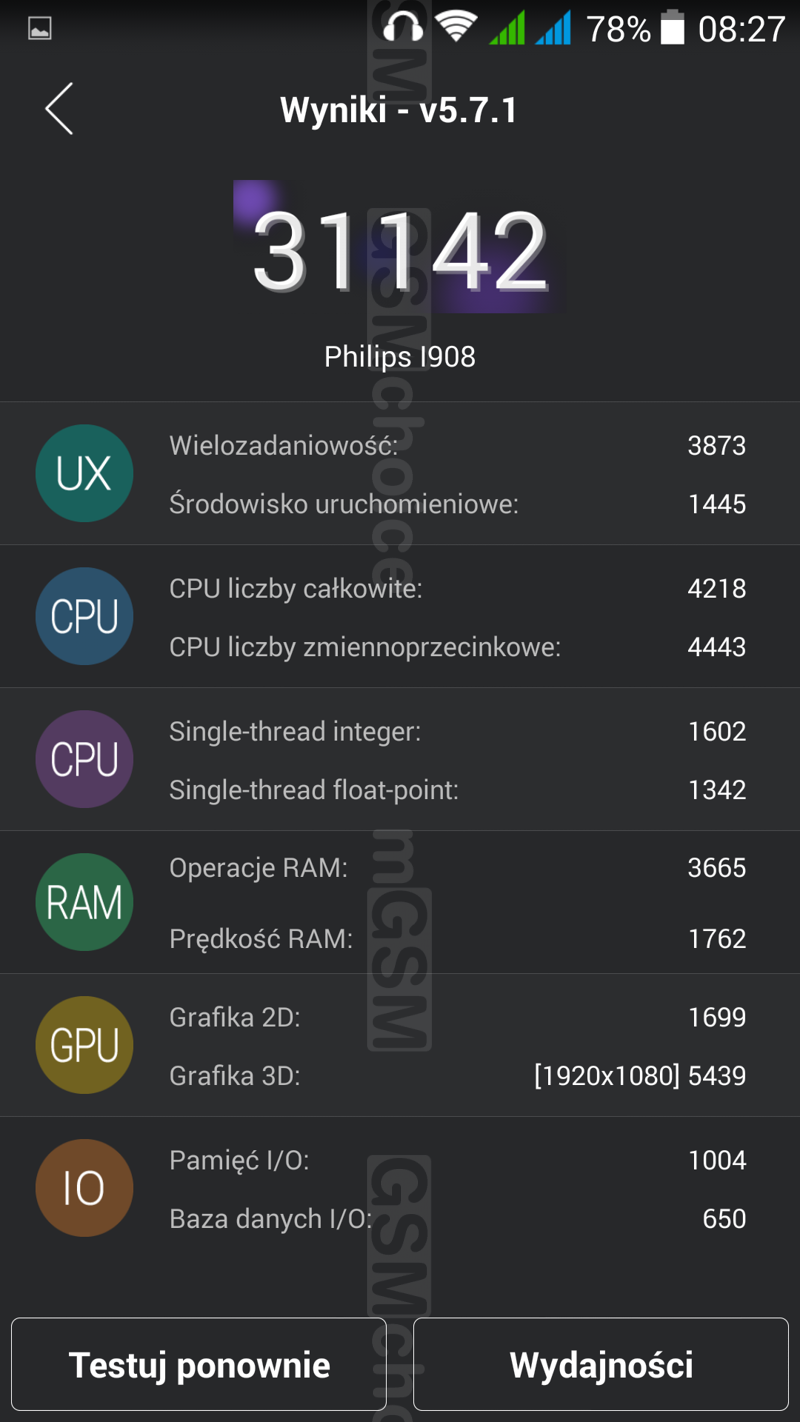Tap the teal UX category icon
The width and height of the screenshot is (800, 1422).
(84, 473)
